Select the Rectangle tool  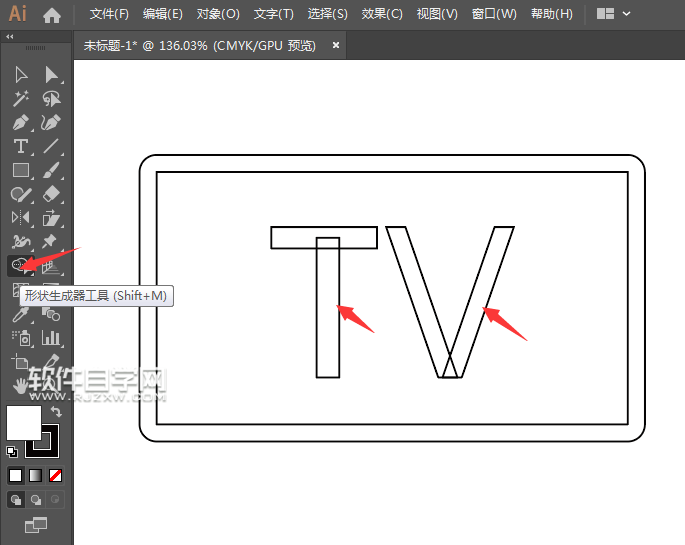pos(21,170)
